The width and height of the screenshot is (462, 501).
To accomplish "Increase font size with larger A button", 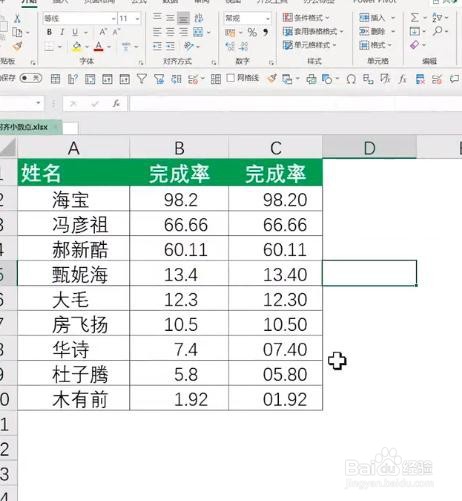I will click(x=103, y=32).
